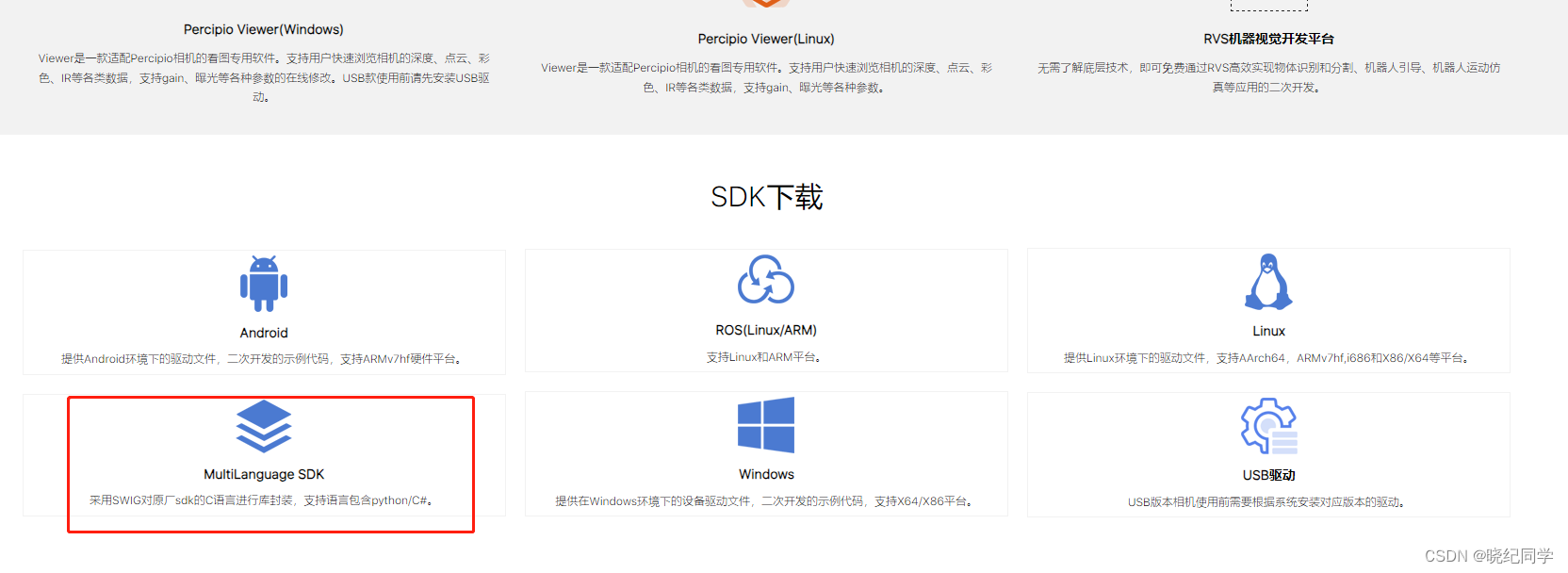Image resolution: width=1568 pixels, height=573 pixels.
Task: Click the description mentioning SWIG and python/C#
Action: point(262,500)
